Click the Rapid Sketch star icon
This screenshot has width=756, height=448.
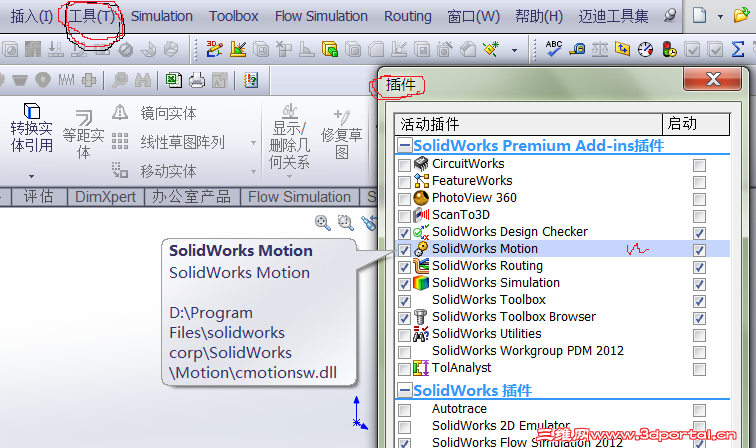pyautogui.click(x=491, y=49)
